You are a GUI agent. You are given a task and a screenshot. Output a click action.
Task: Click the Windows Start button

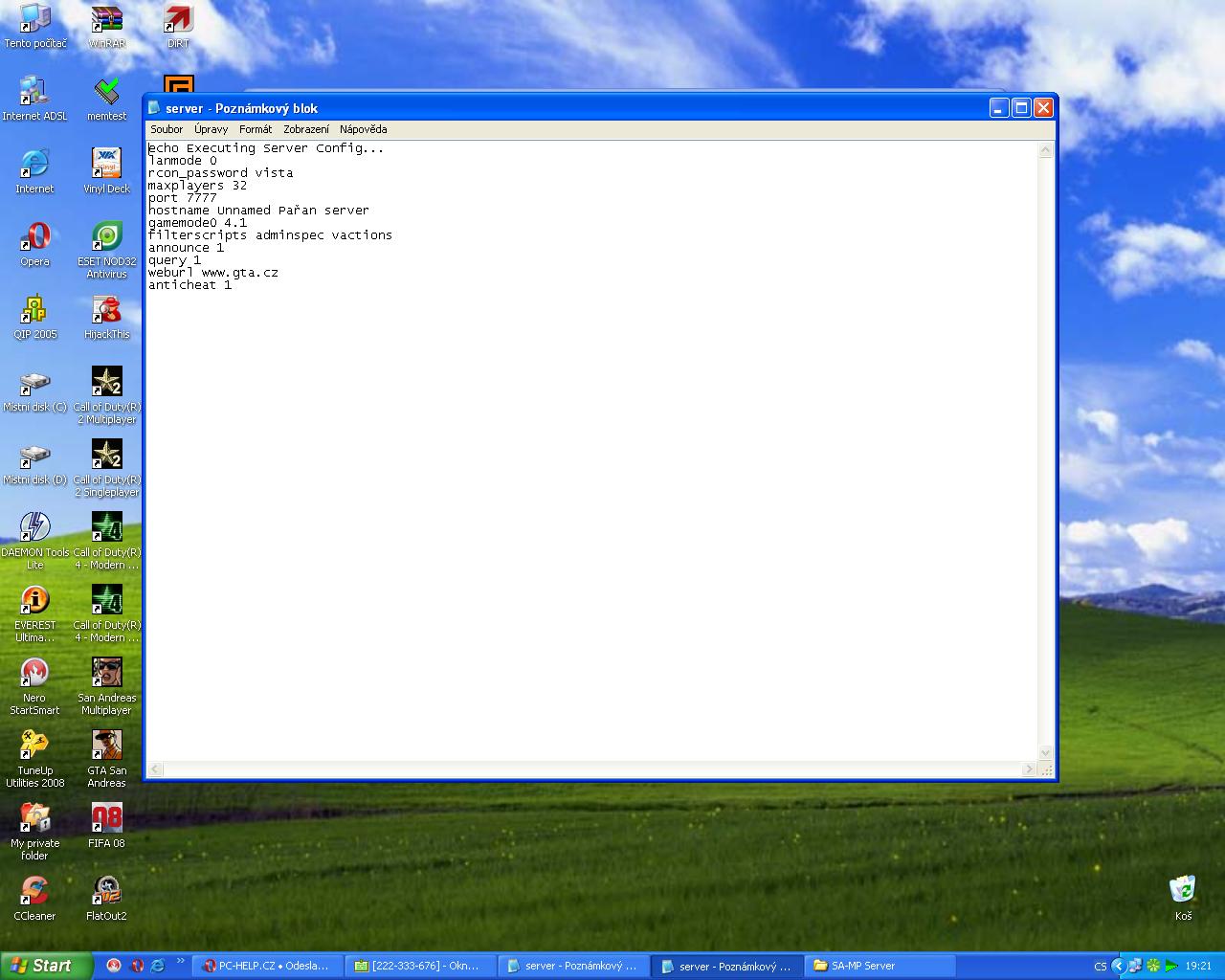click(47, 966)
